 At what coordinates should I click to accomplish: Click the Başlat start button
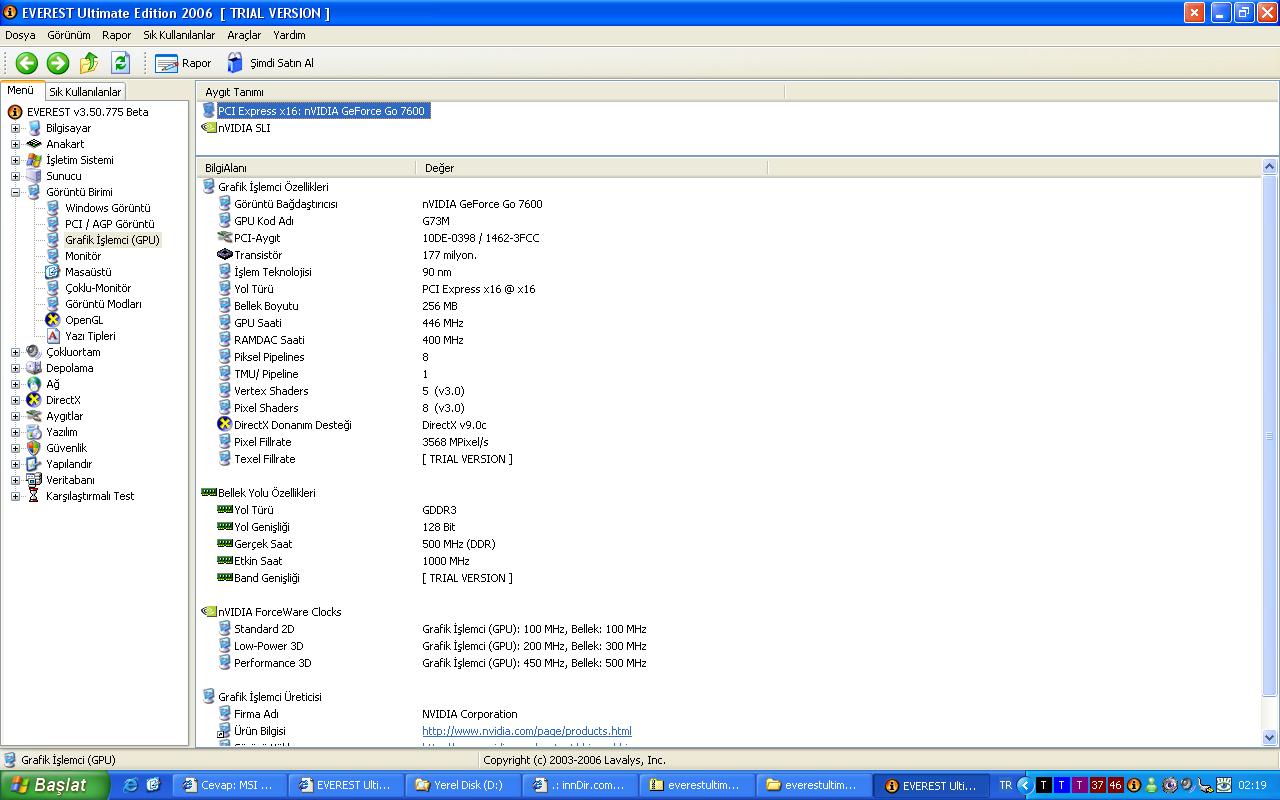pyautogui.click(x=55, y=785)
